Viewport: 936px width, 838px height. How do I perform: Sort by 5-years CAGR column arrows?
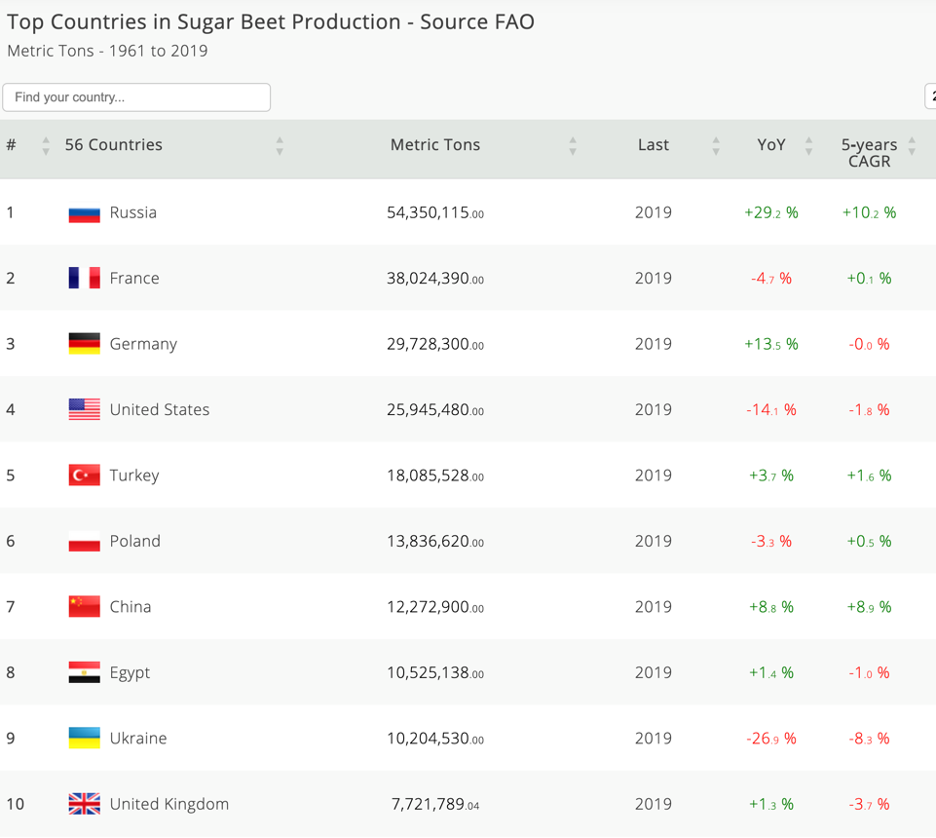912,146
